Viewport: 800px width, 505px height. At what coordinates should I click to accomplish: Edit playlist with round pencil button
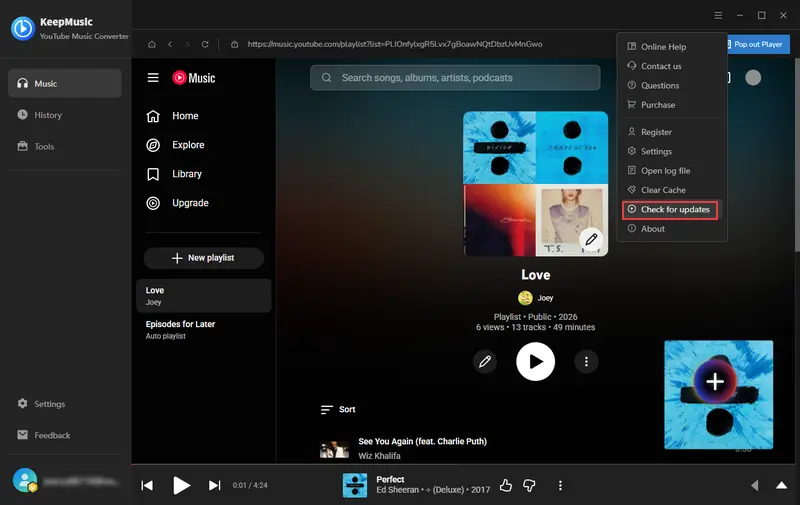[x=485, y=362]
